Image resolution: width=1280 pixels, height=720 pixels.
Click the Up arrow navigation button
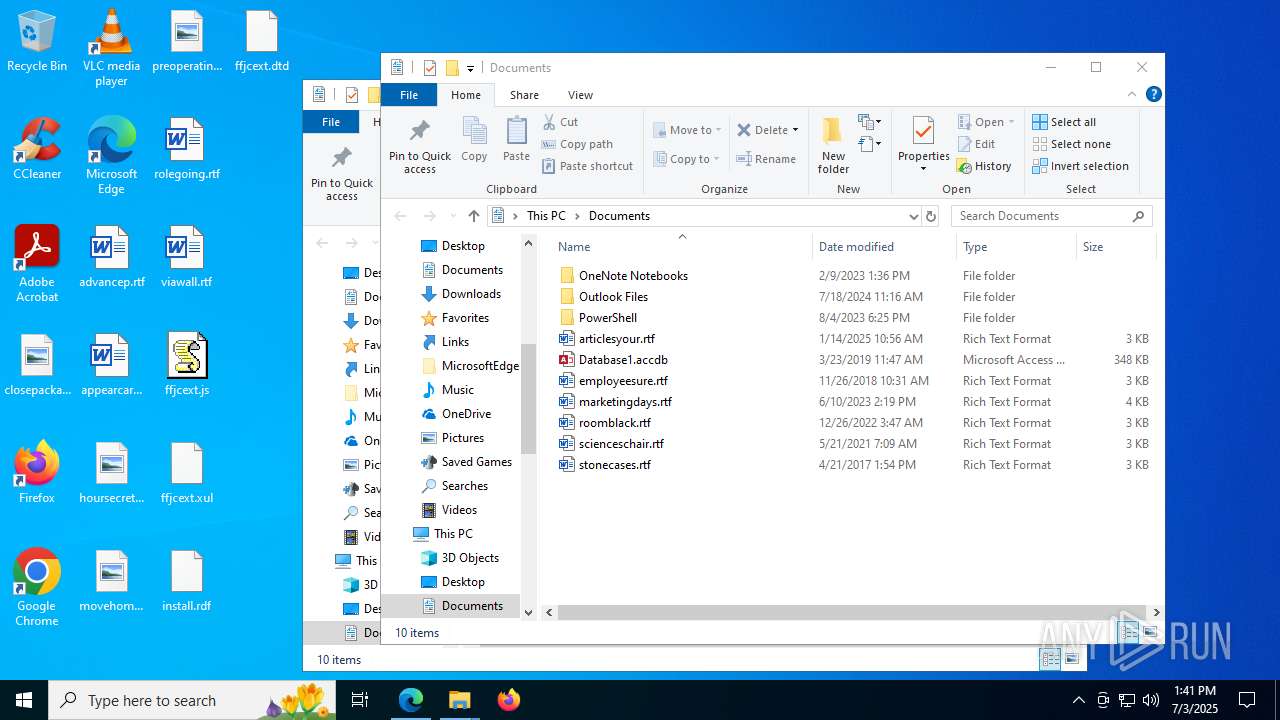[x=474, y=216]
